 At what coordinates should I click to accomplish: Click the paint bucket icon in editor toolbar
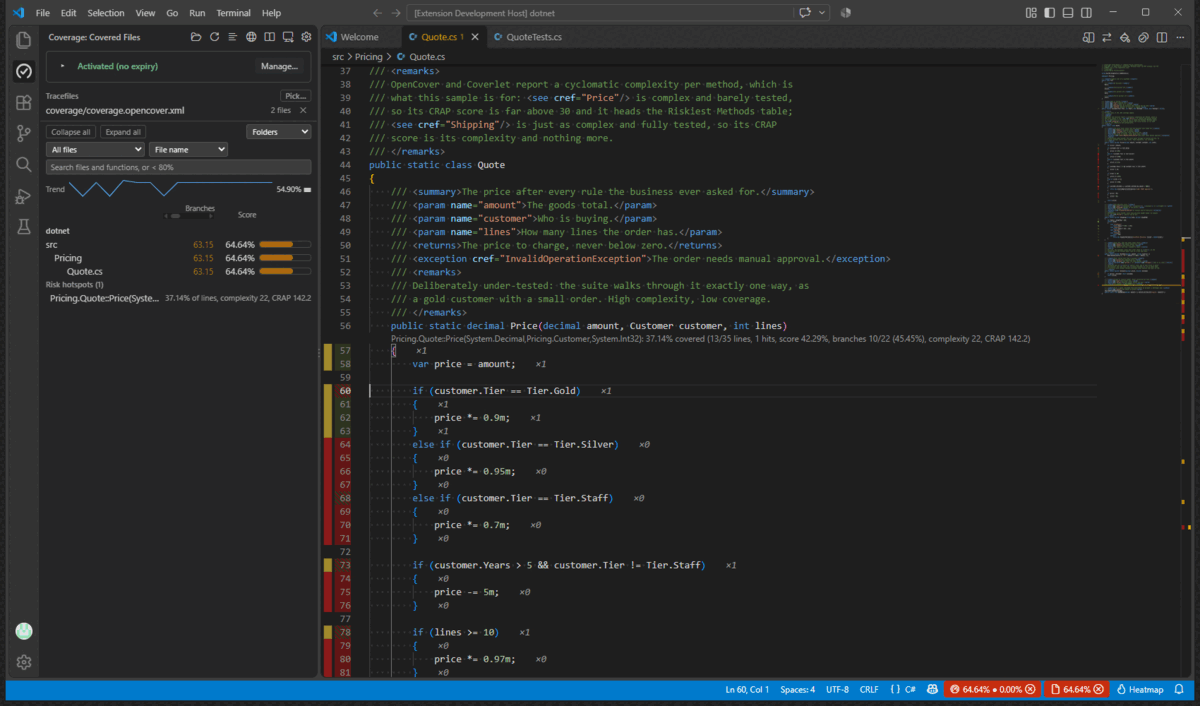[1125, 37]
